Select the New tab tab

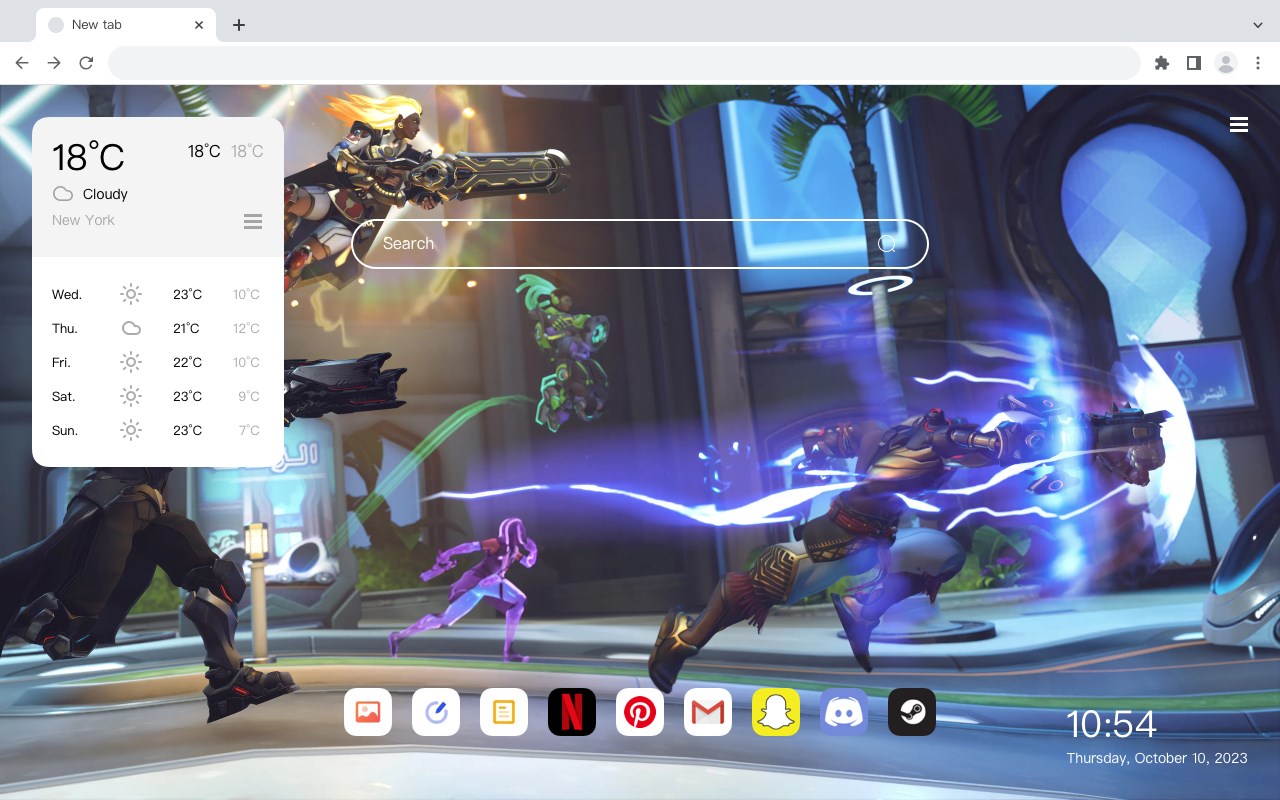126,25
